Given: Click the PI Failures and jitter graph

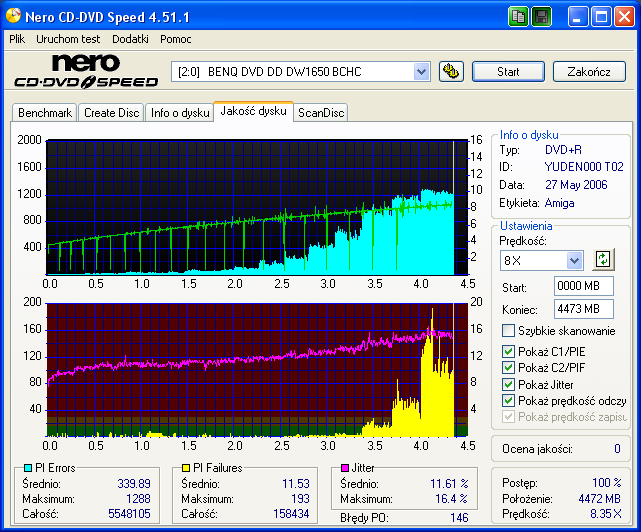Looking at the screenshot, I should [x=257, y=370].
